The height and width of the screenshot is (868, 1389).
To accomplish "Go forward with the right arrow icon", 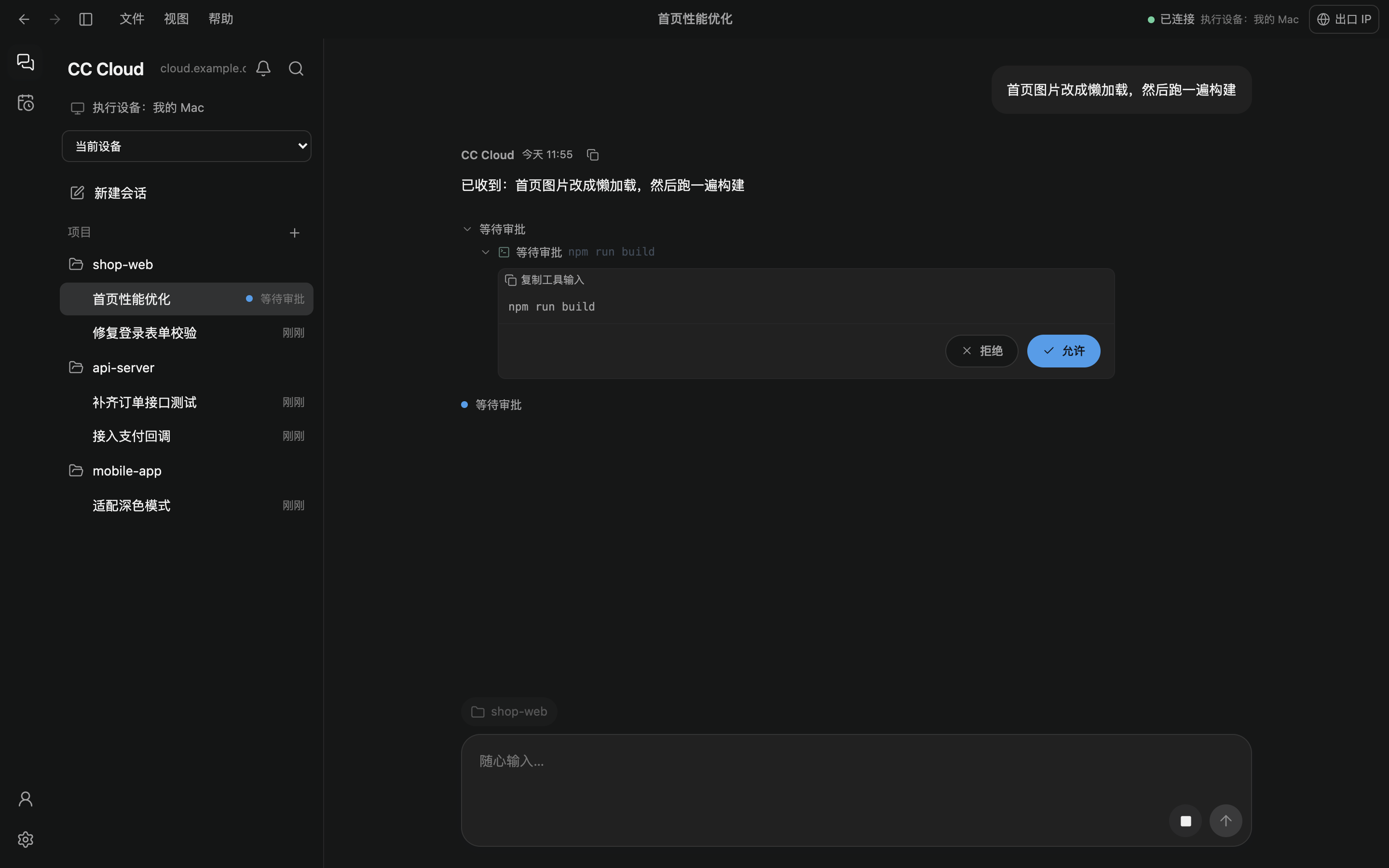I will pos(55,19).
